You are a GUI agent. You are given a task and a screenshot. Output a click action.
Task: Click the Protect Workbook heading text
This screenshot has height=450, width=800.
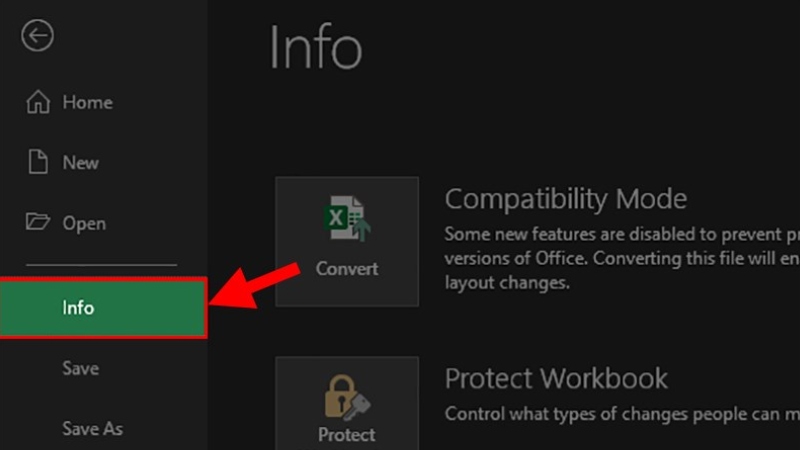556,378
